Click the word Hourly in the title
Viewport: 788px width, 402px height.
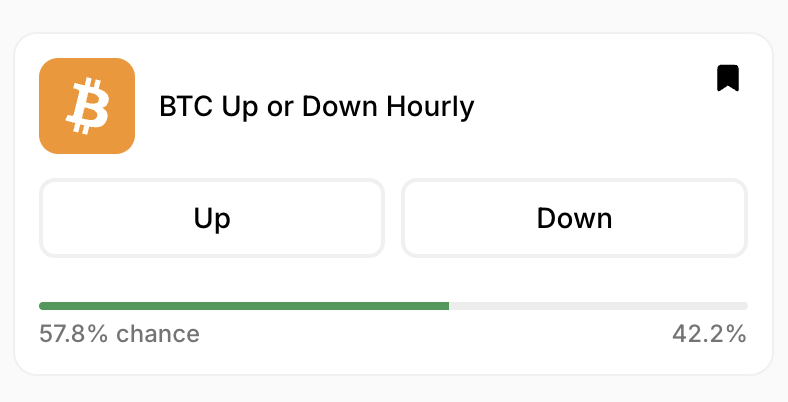[430, 107]
